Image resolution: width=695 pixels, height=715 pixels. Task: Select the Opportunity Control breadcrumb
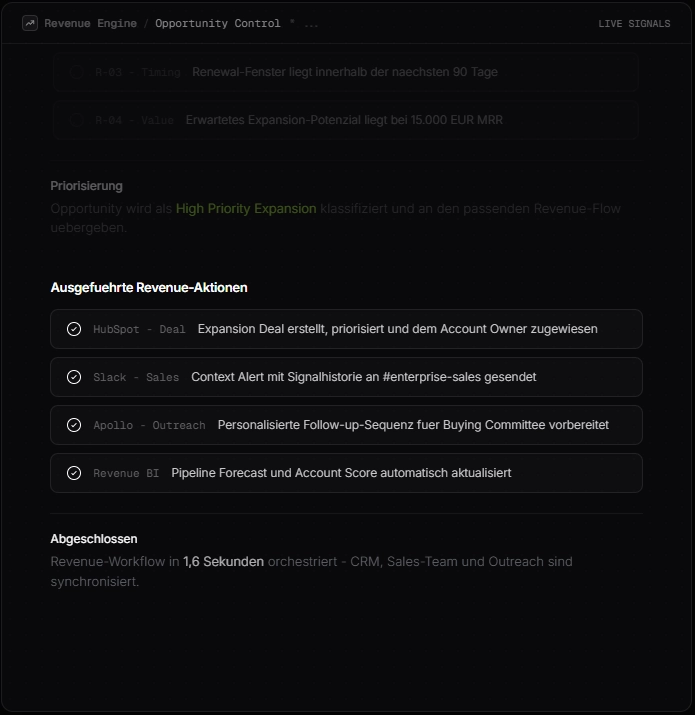click(218, 23)
